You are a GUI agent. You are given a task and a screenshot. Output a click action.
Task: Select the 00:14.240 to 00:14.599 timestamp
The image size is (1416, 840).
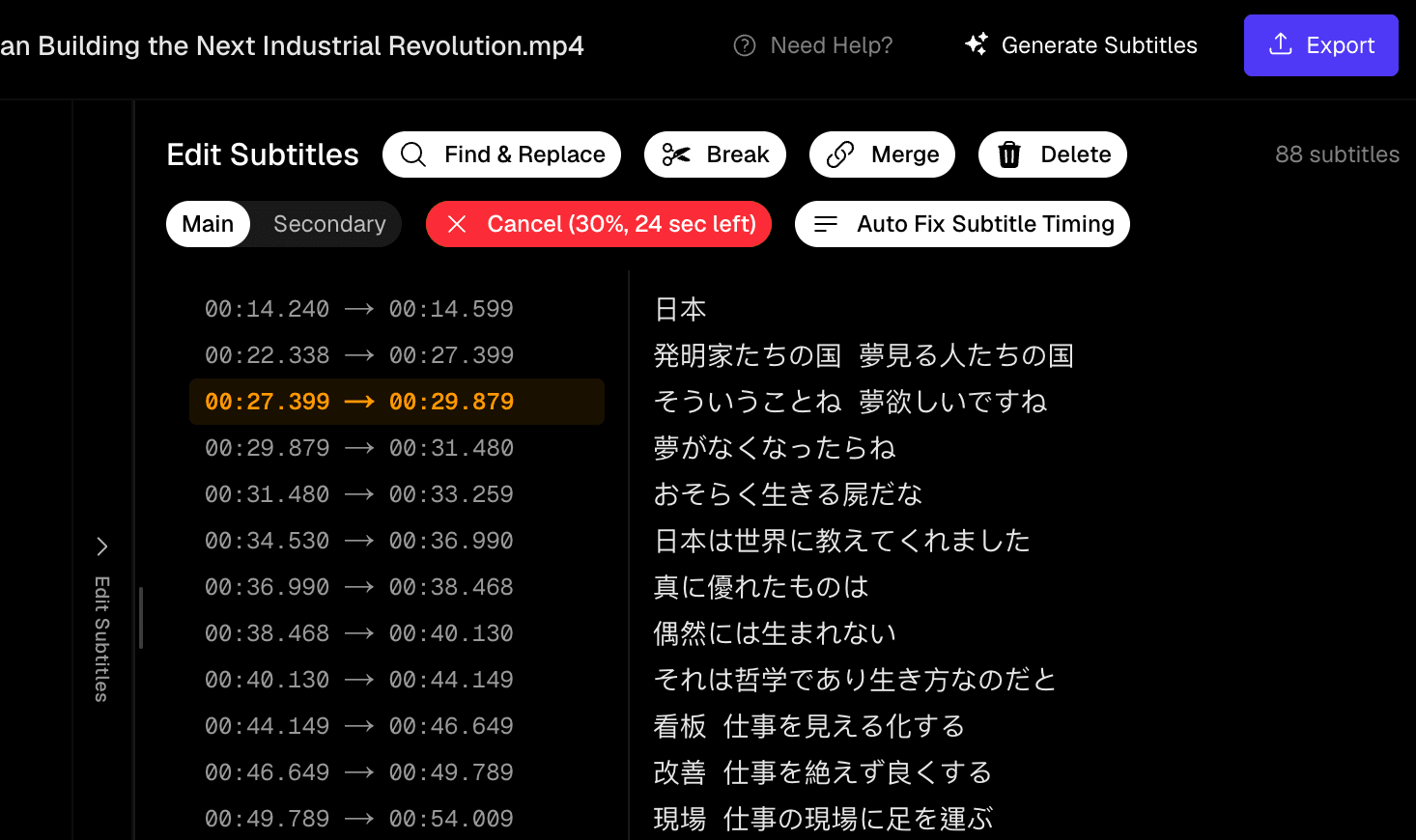point(359,309)
